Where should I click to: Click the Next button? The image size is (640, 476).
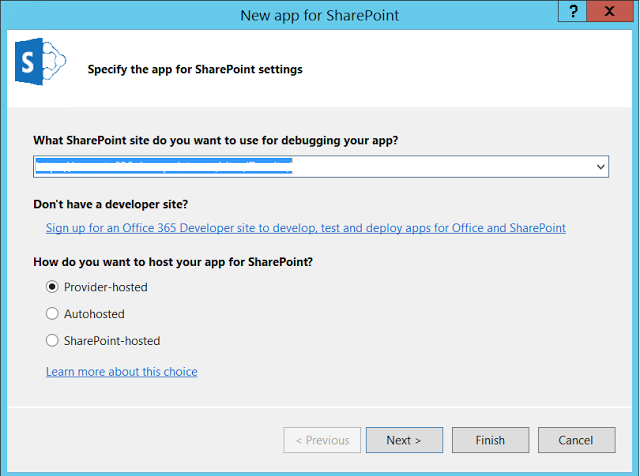[x=404, y=440]
